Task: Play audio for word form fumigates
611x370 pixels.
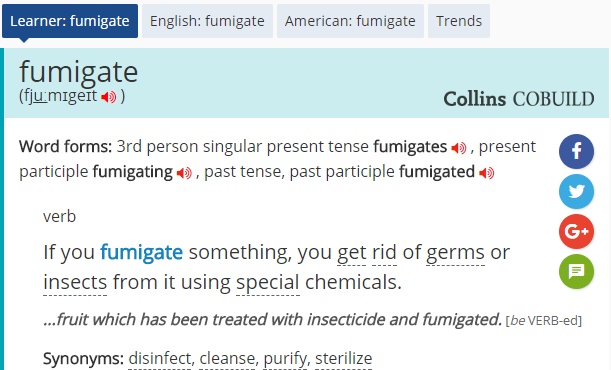Action: [459, 148]
